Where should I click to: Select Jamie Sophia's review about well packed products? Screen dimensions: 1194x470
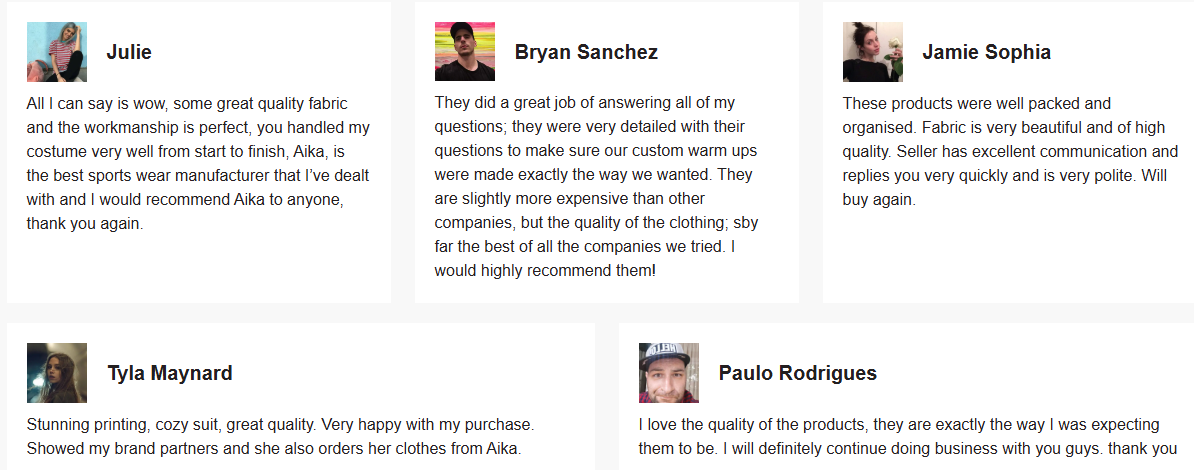click(x=1010, y=151)
